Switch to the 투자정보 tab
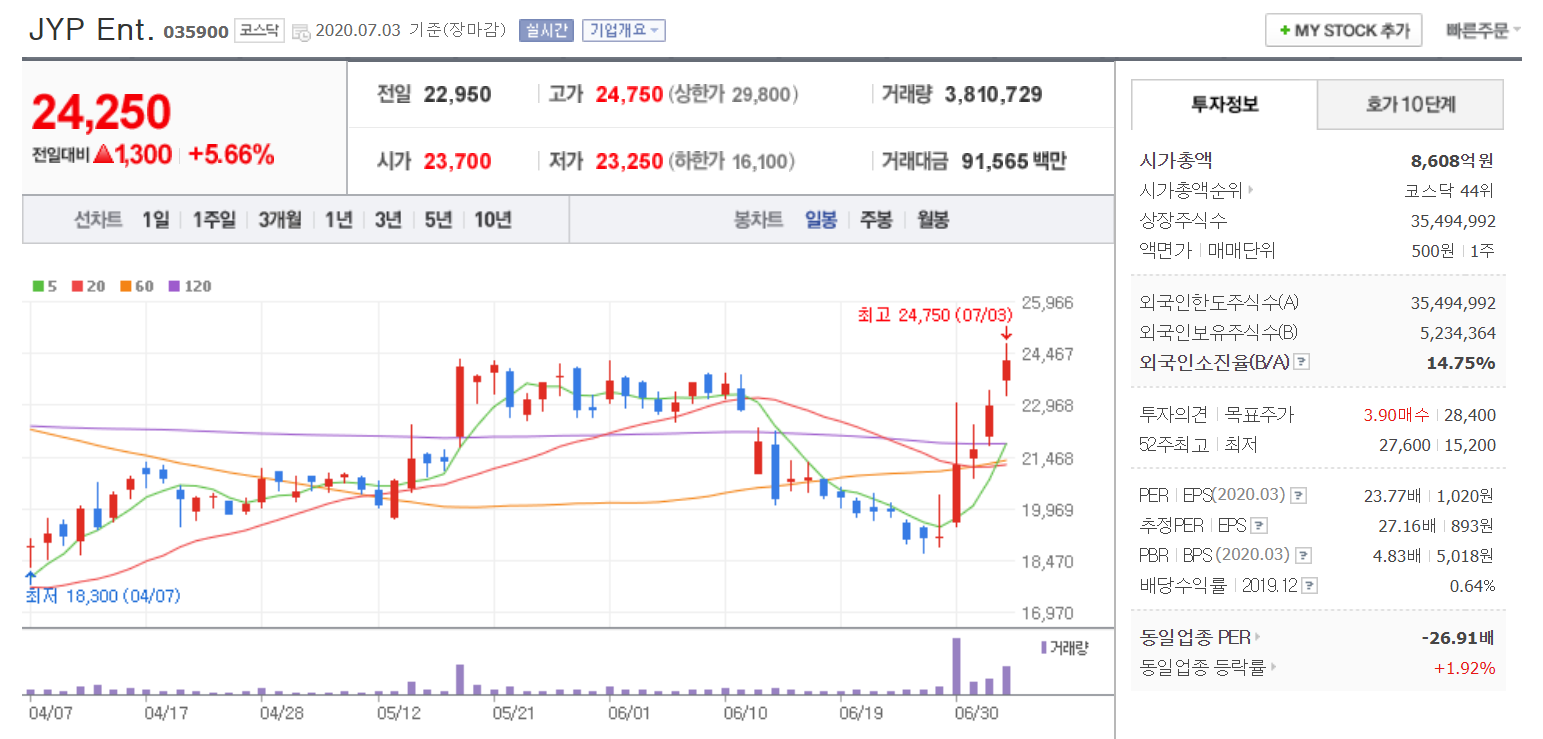This screenshot has height=739, width=1543. (x=1224, y=104)
